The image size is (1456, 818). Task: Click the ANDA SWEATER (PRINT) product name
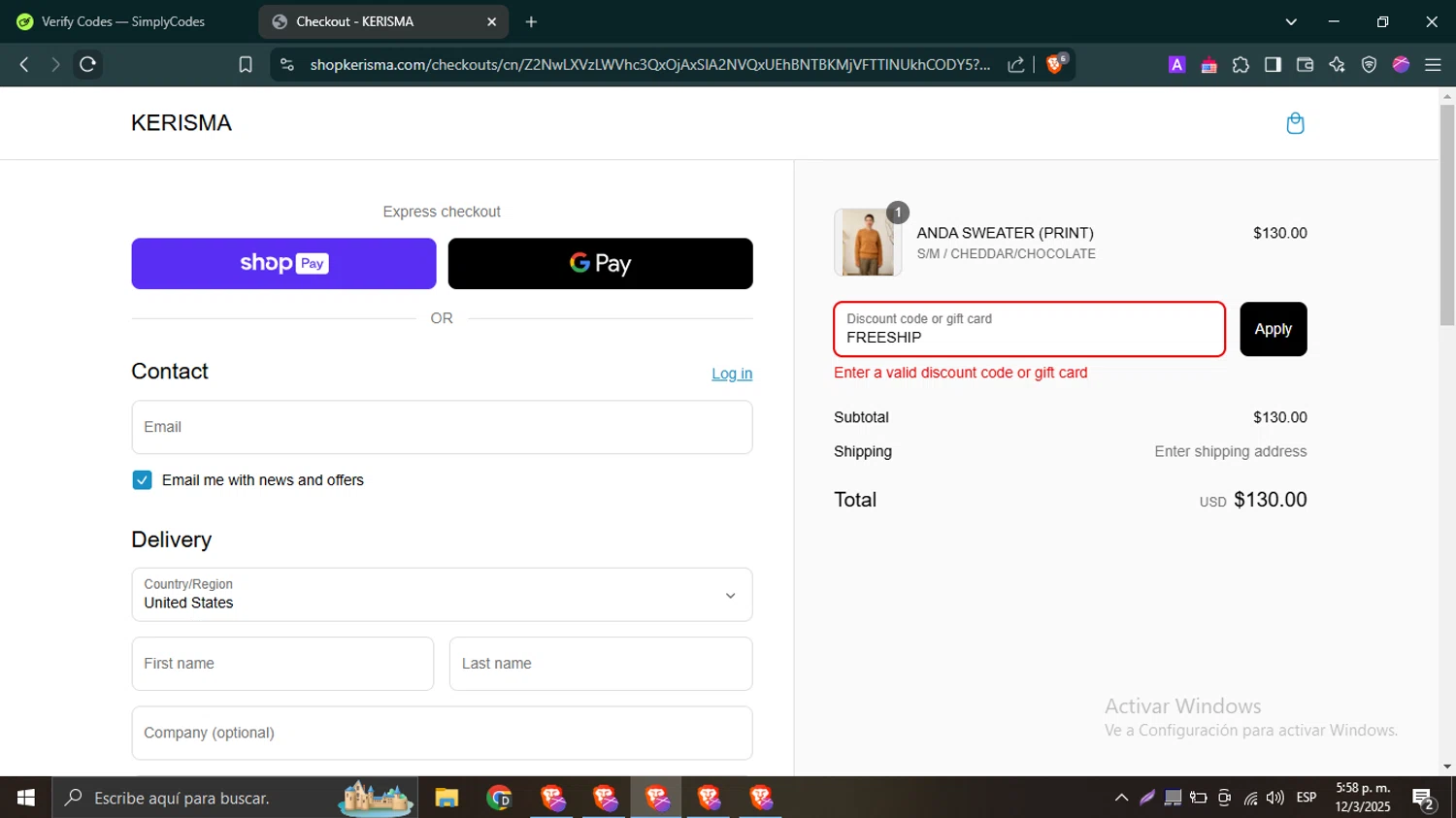coord(1005,233)
